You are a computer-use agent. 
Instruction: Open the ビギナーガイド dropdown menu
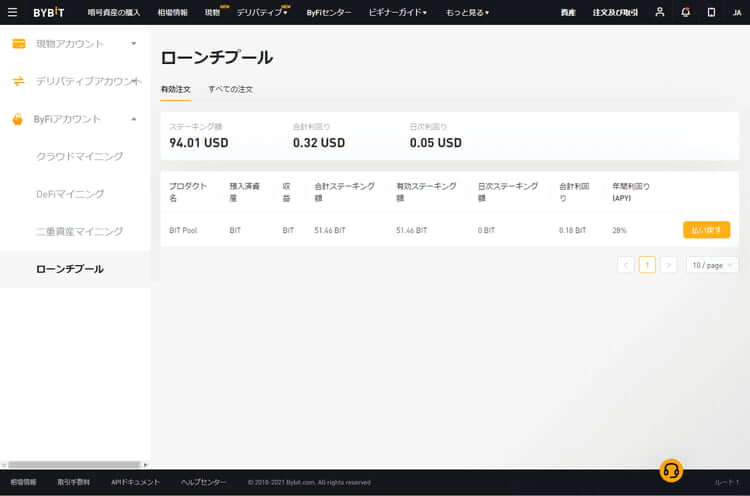click(397, 12)
